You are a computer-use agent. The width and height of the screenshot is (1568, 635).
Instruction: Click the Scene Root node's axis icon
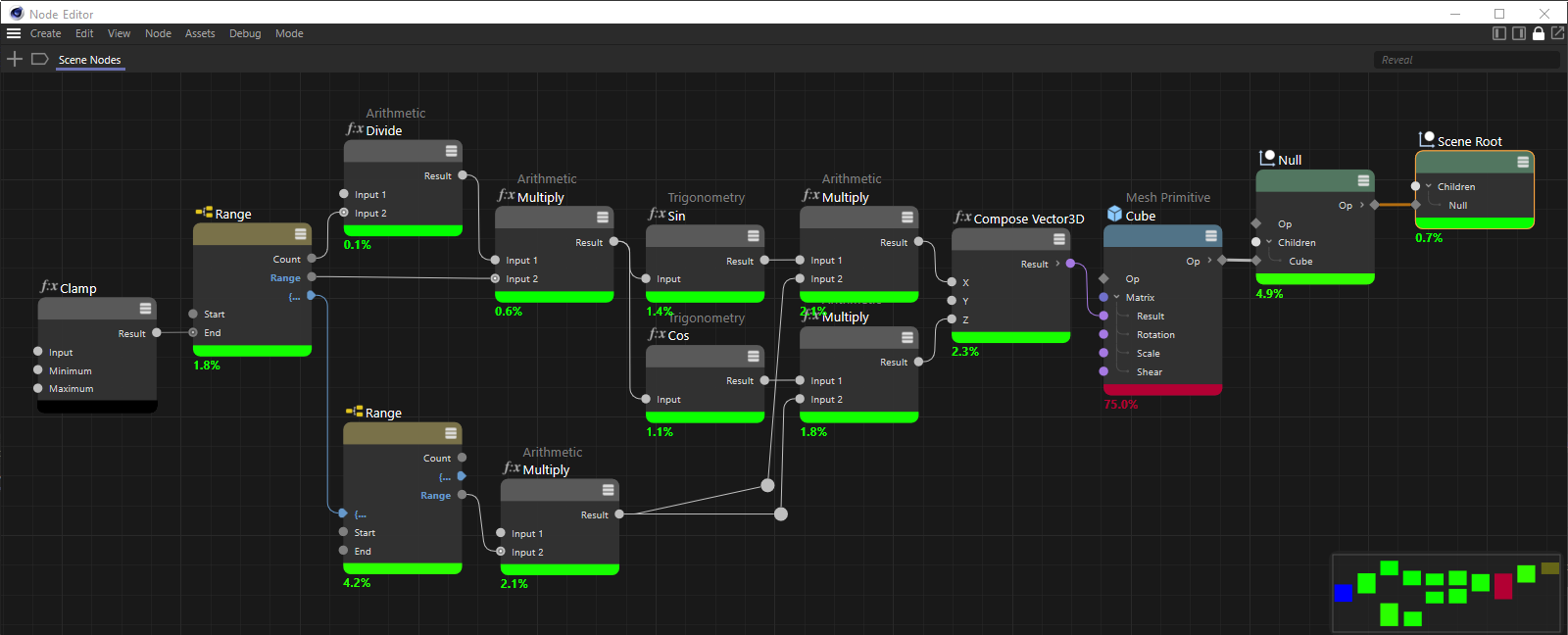[1427, 140]
